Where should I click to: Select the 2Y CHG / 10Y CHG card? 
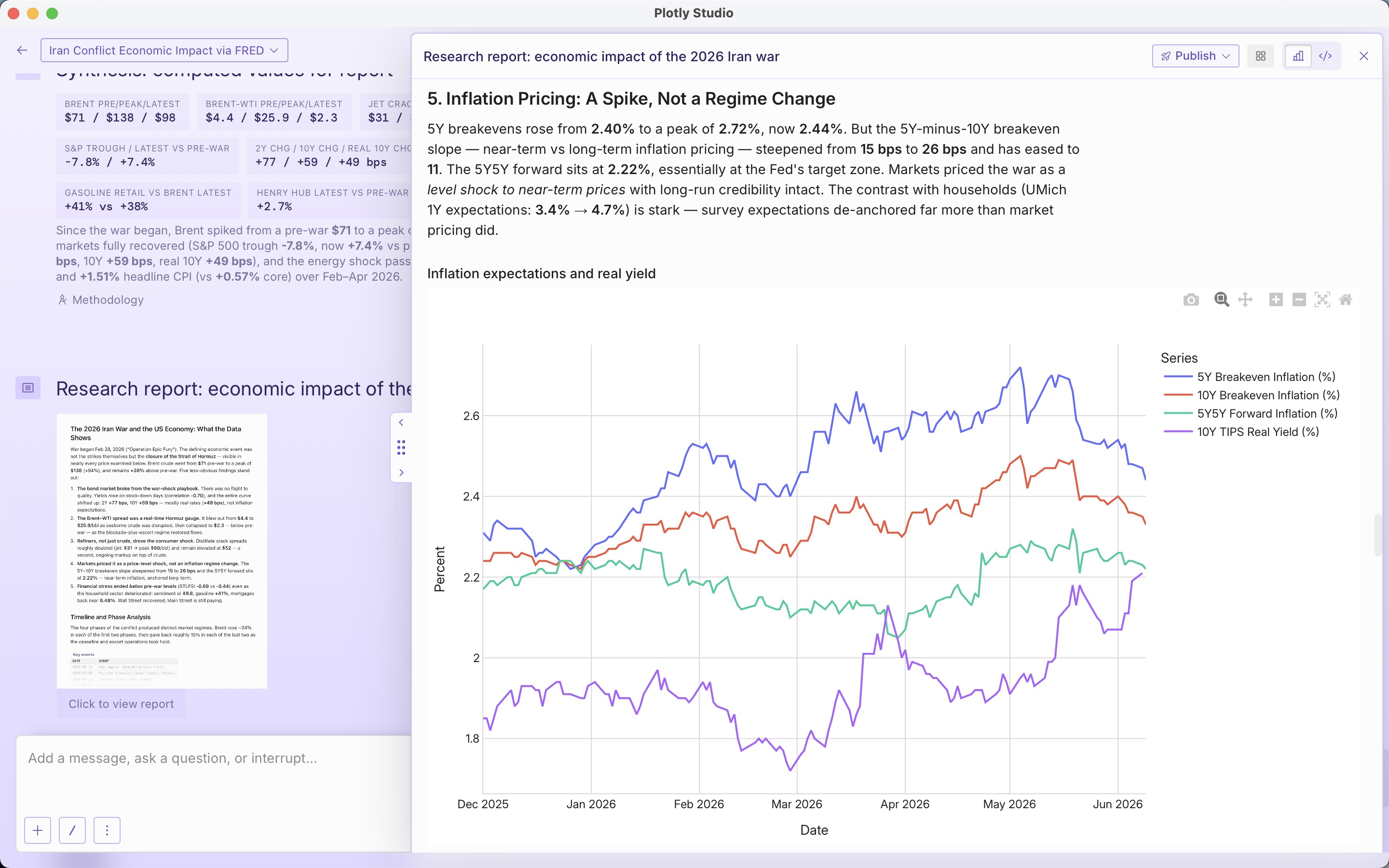[x=329, y=156]
